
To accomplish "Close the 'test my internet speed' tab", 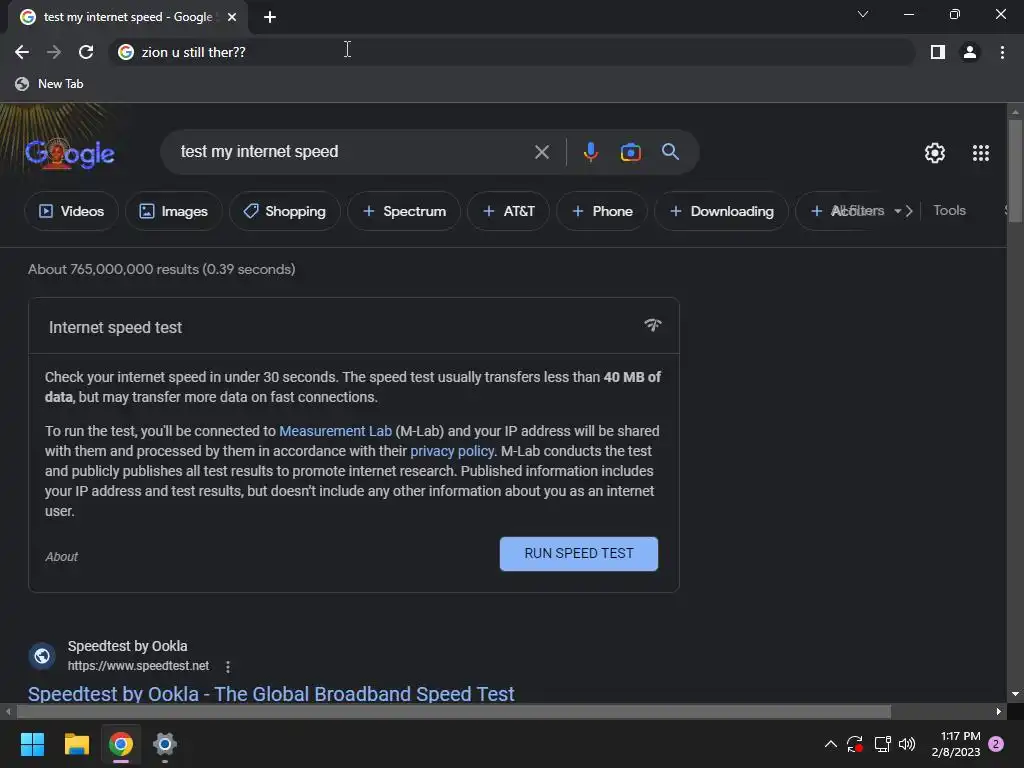I will 232,17.
